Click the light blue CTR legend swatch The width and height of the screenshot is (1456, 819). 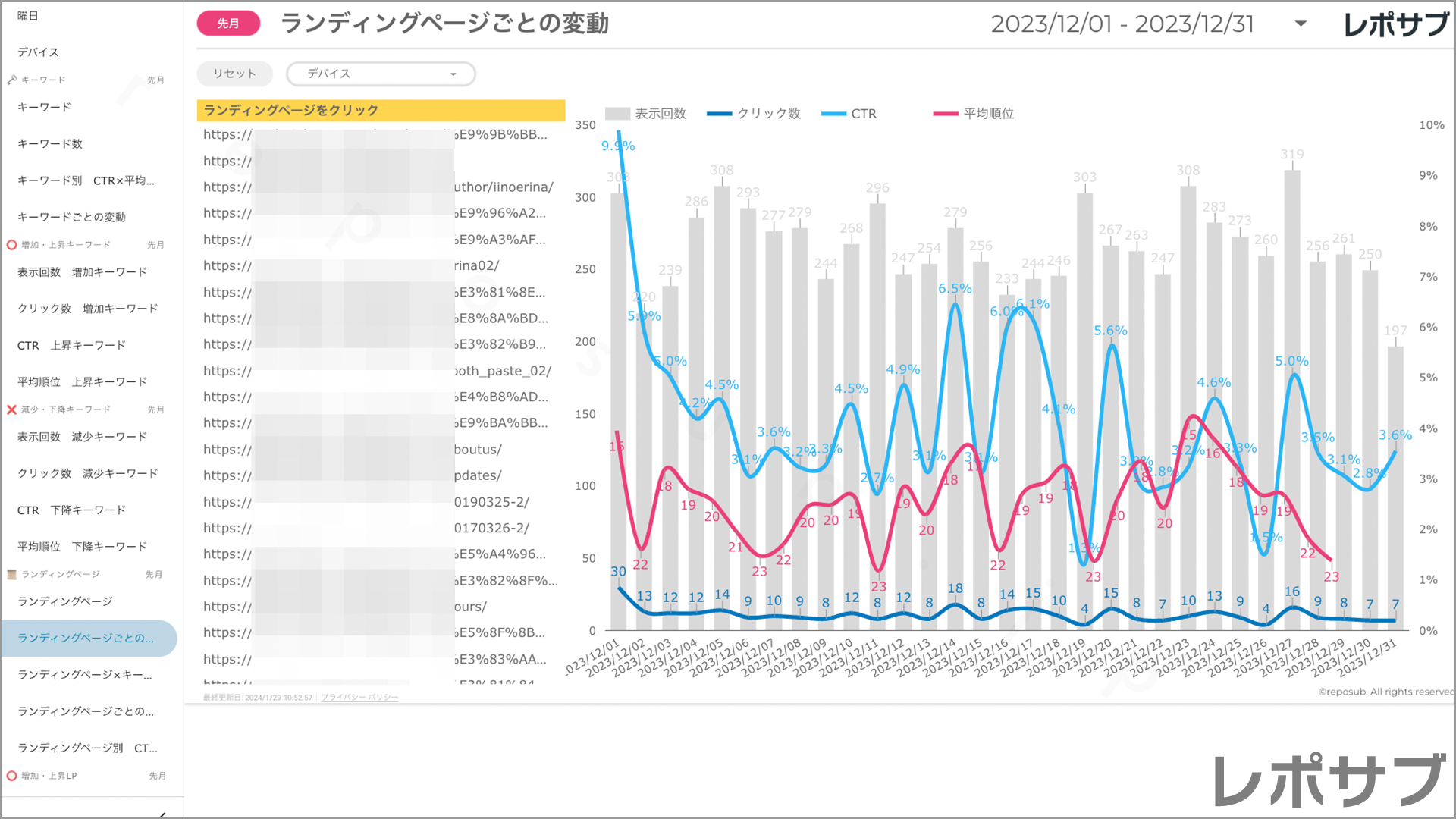(x=833, y=114)
